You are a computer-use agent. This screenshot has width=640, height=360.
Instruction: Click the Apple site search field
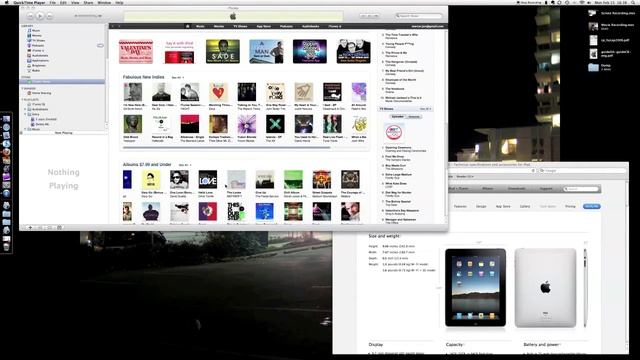pos(581,189)
